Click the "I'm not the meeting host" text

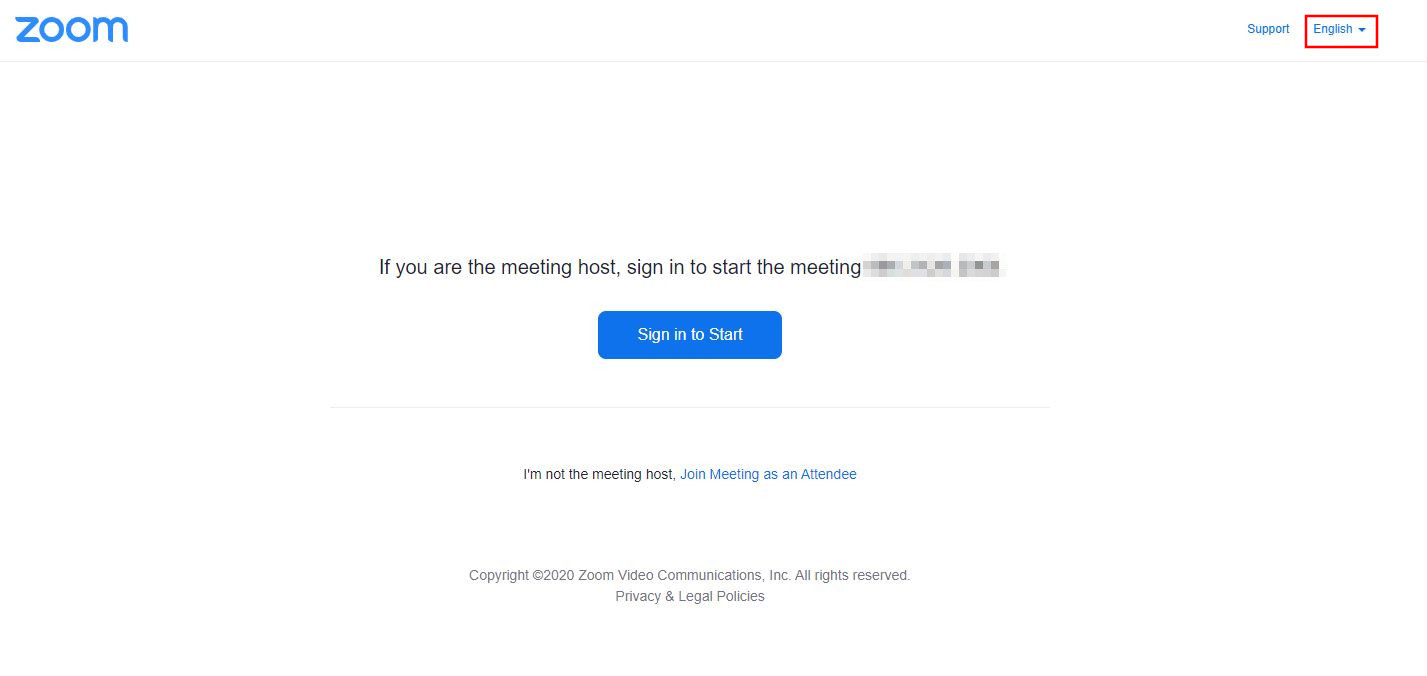point(599,474)
